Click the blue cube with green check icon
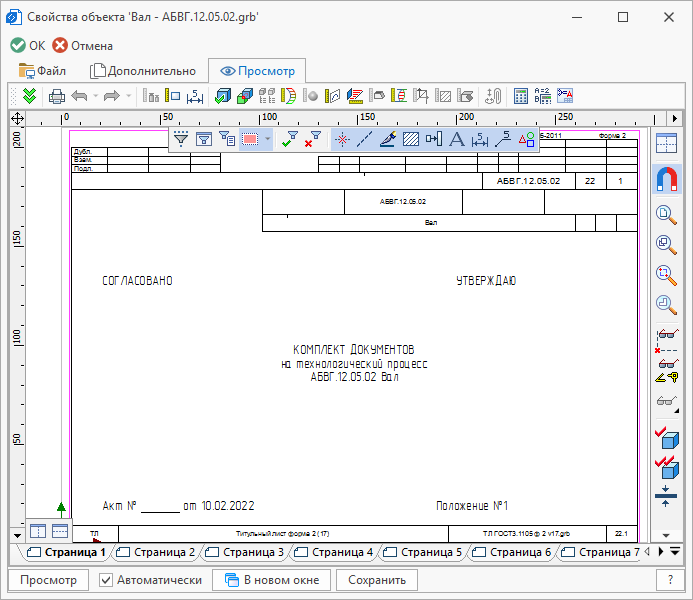The width and height of the screenshot is (693, 600). click(223, 96)
